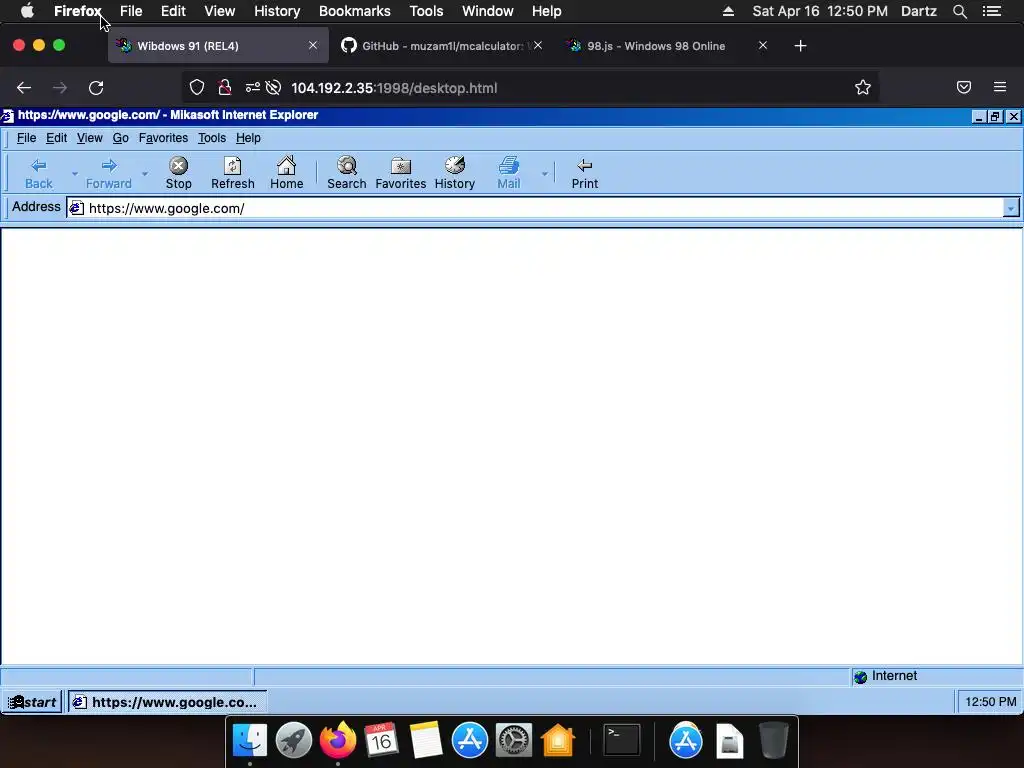Open the Internet Explorer Help menu
The width and height of the screenshot is (1024, 768).
point(248,138)
